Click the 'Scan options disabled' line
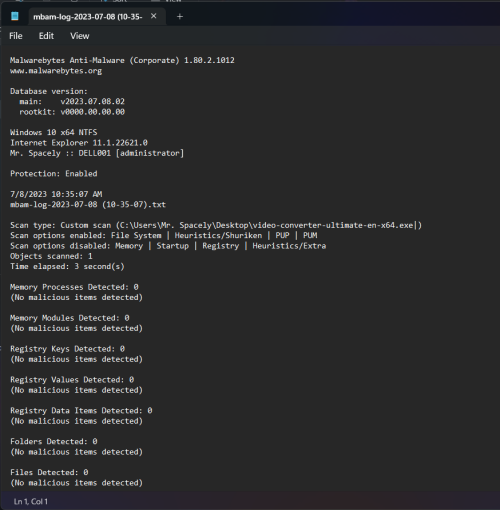This screenshot has height=510, width=500. 168,246
